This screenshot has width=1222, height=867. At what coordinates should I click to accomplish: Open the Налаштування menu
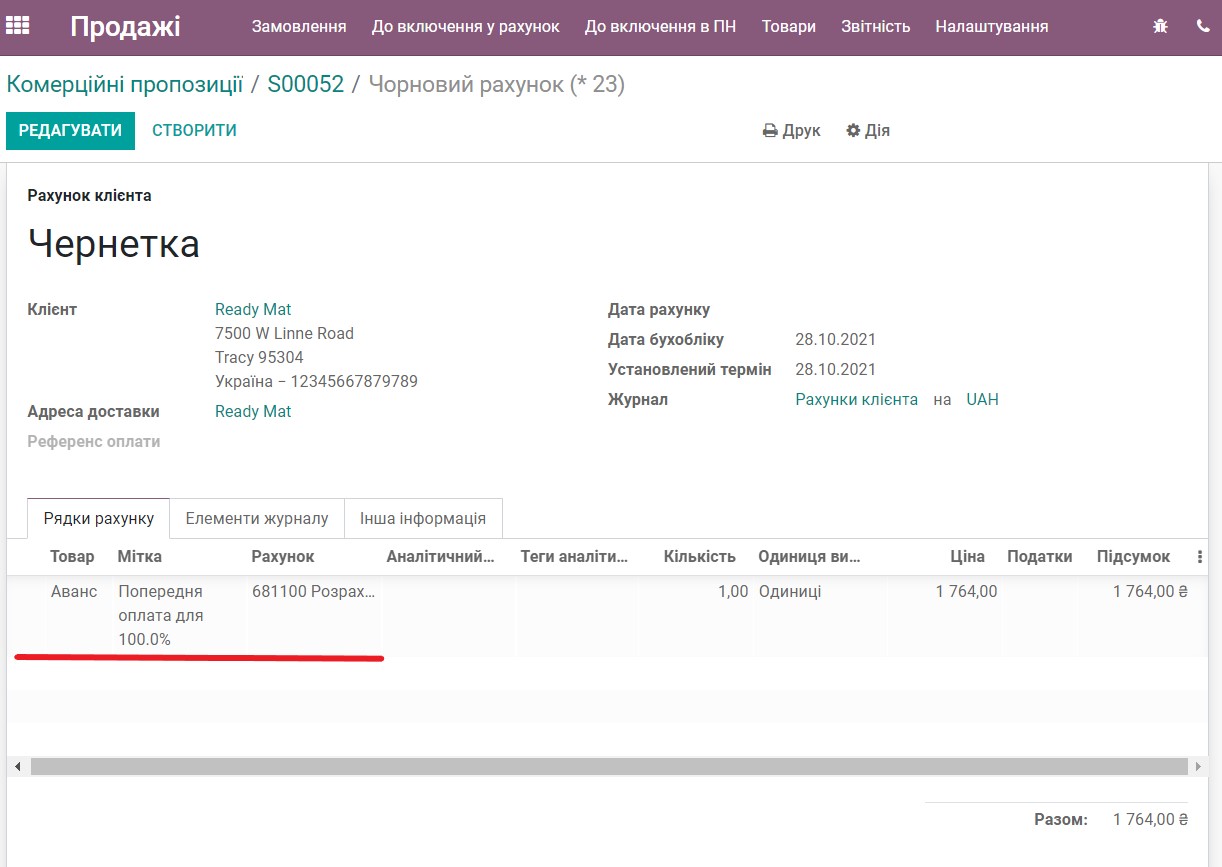(991, 28)
